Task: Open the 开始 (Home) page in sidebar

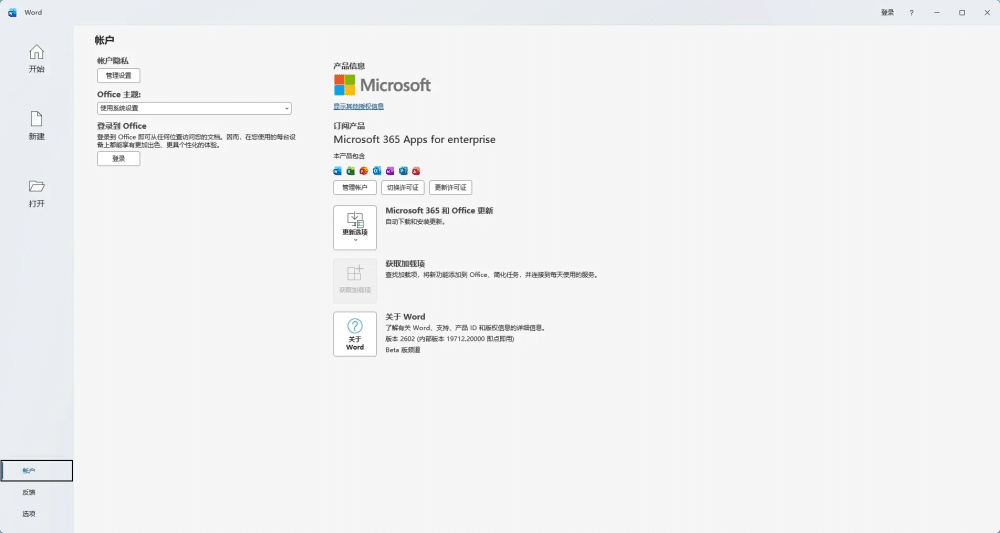Action: pyautogui.click(x=36, y=59)
